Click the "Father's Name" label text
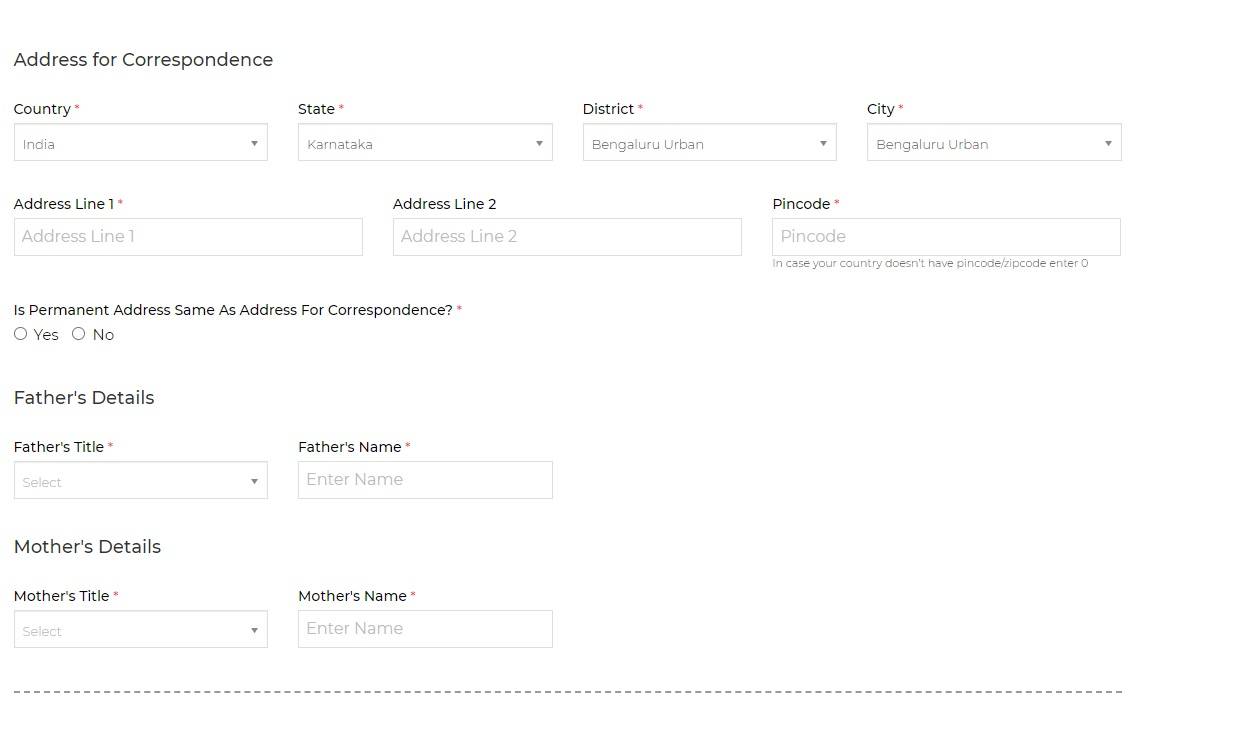Viewport: 1259px width, 736px height. click(349, 447)
